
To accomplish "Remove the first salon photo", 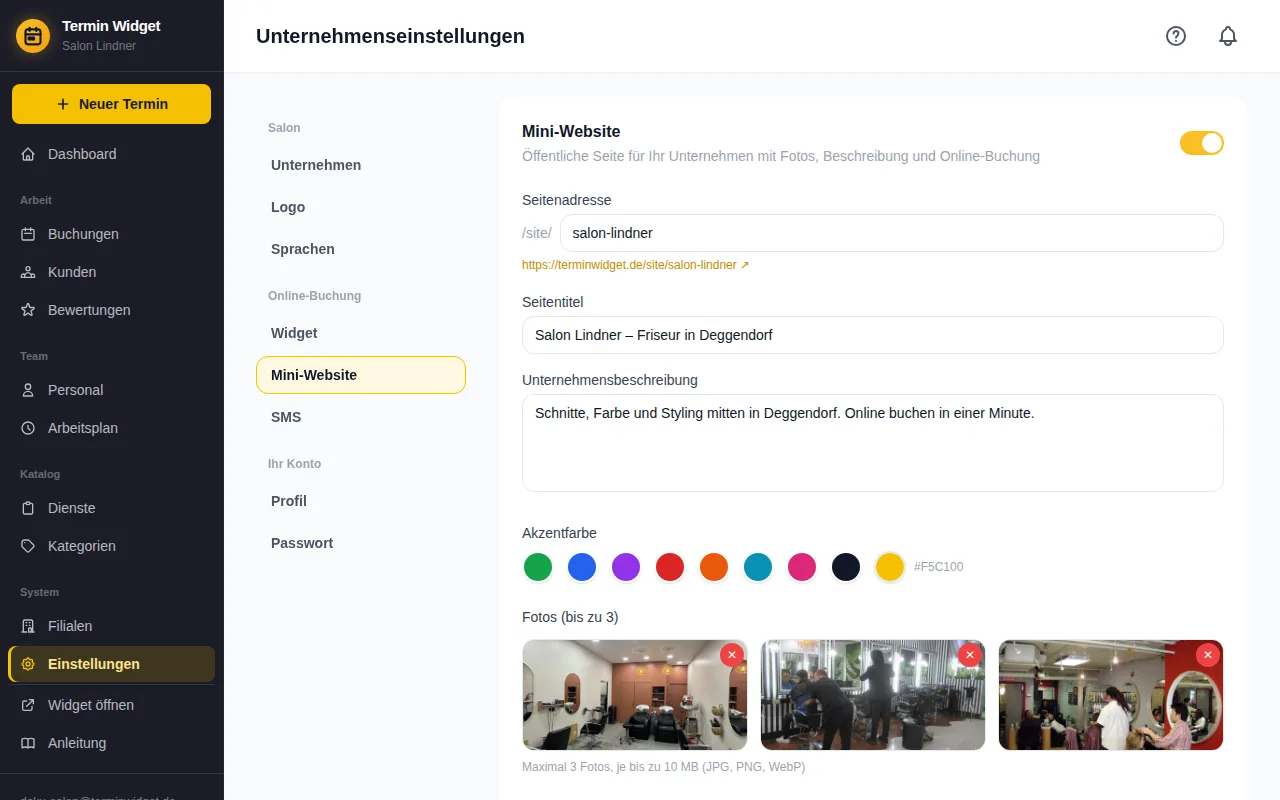I will (732, 655).
